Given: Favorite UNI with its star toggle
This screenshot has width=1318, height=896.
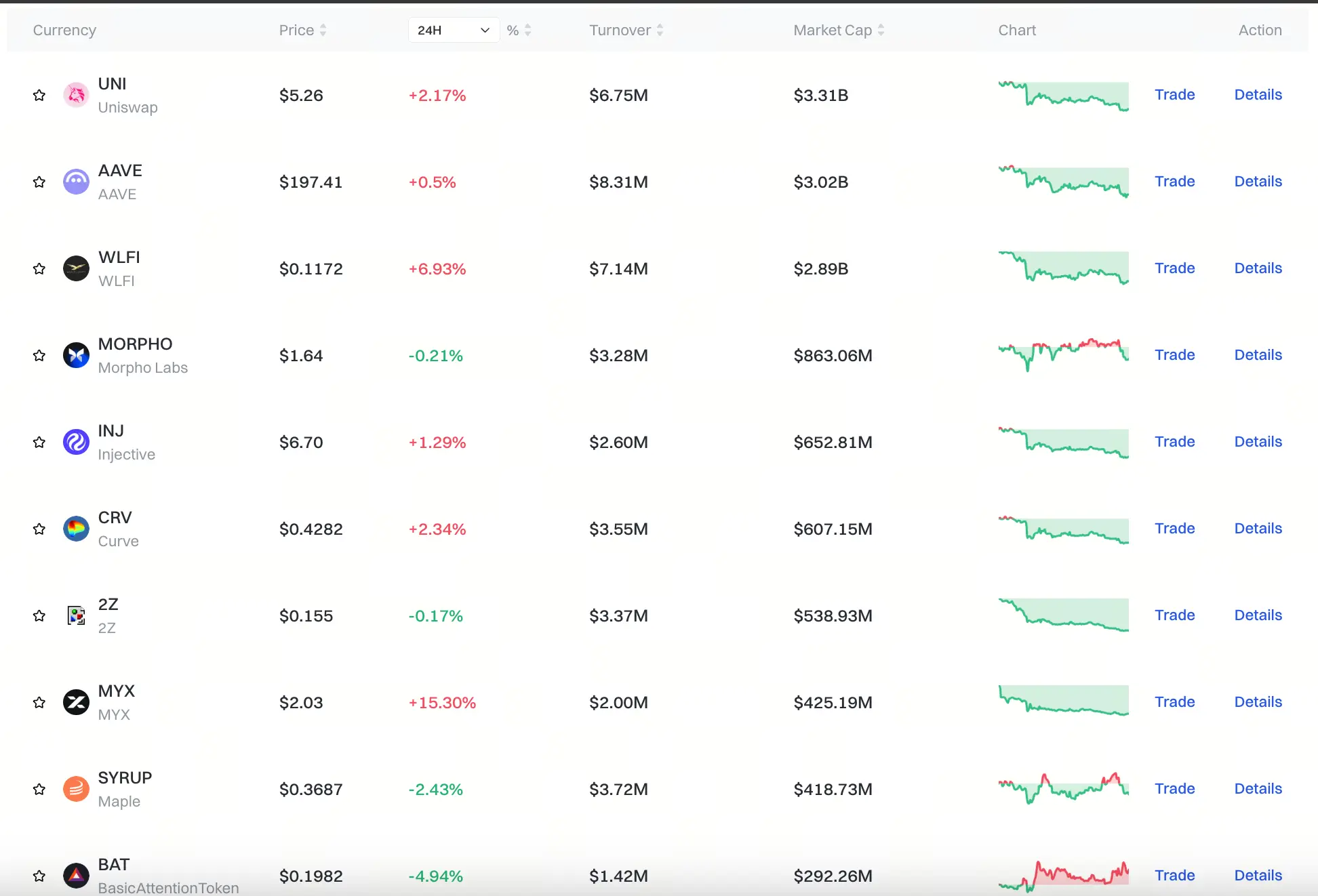Looking at the screenshot, I should pos(39,96).
